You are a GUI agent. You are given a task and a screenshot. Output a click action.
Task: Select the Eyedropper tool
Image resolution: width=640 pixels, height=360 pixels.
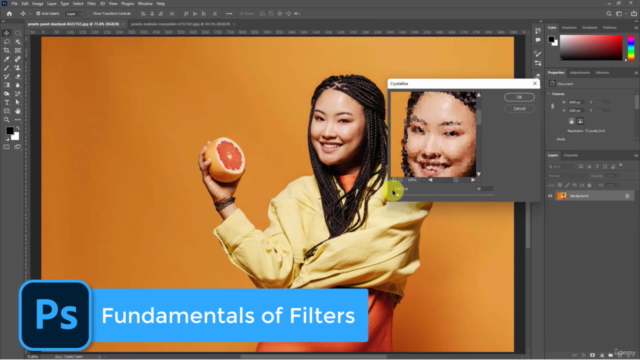click(x=7, y=59)
